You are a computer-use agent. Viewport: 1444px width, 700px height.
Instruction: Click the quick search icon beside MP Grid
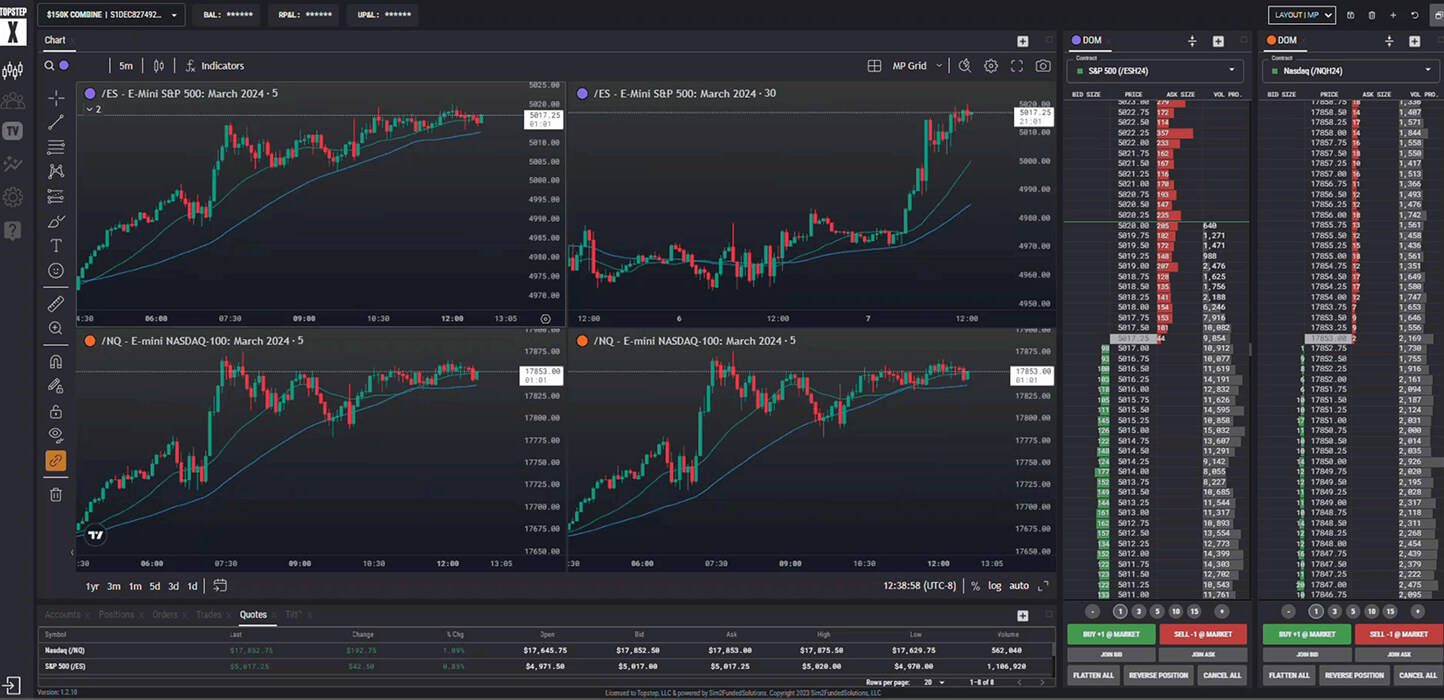(x=964, y=66)
